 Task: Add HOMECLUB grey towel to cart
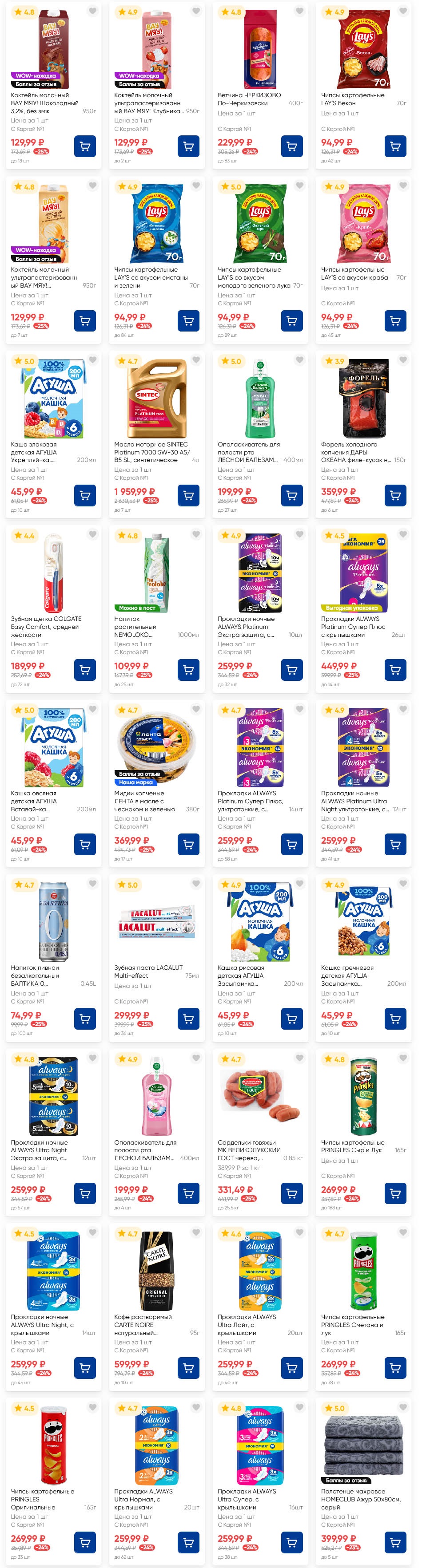395,1542
